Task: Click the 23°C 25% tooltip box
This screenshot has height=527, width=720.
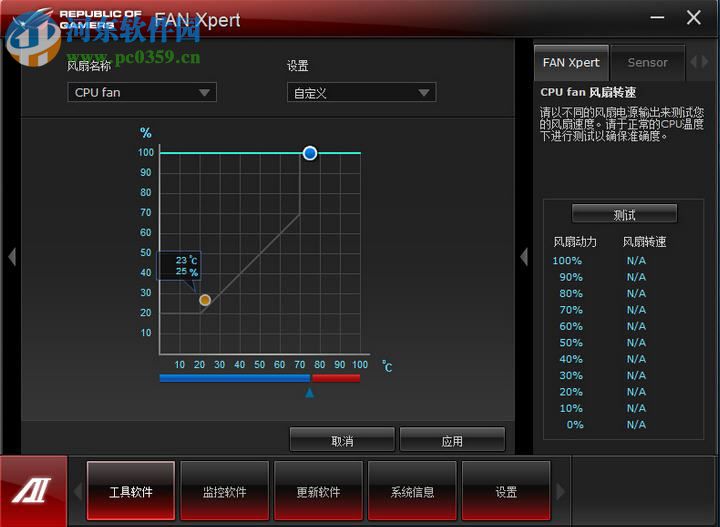Action: 180,265
